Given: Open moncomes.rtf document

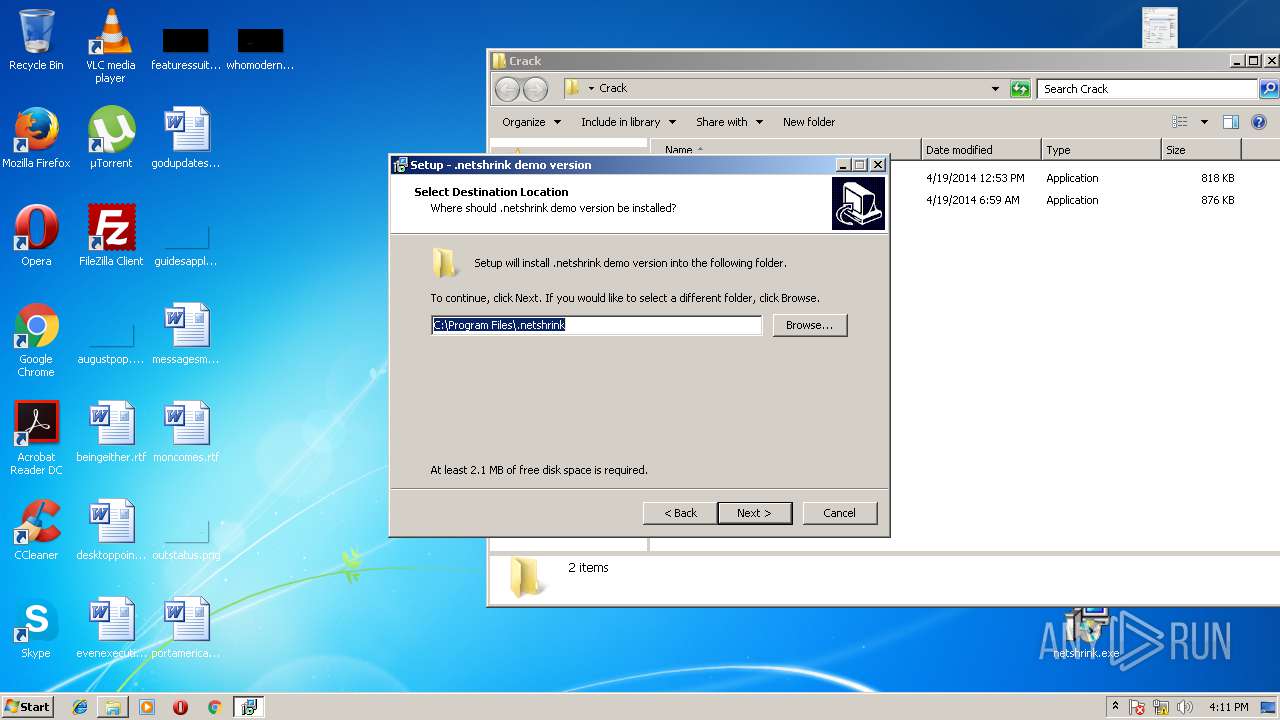Looking at the screenshot, I should click(x=186, y=432).
